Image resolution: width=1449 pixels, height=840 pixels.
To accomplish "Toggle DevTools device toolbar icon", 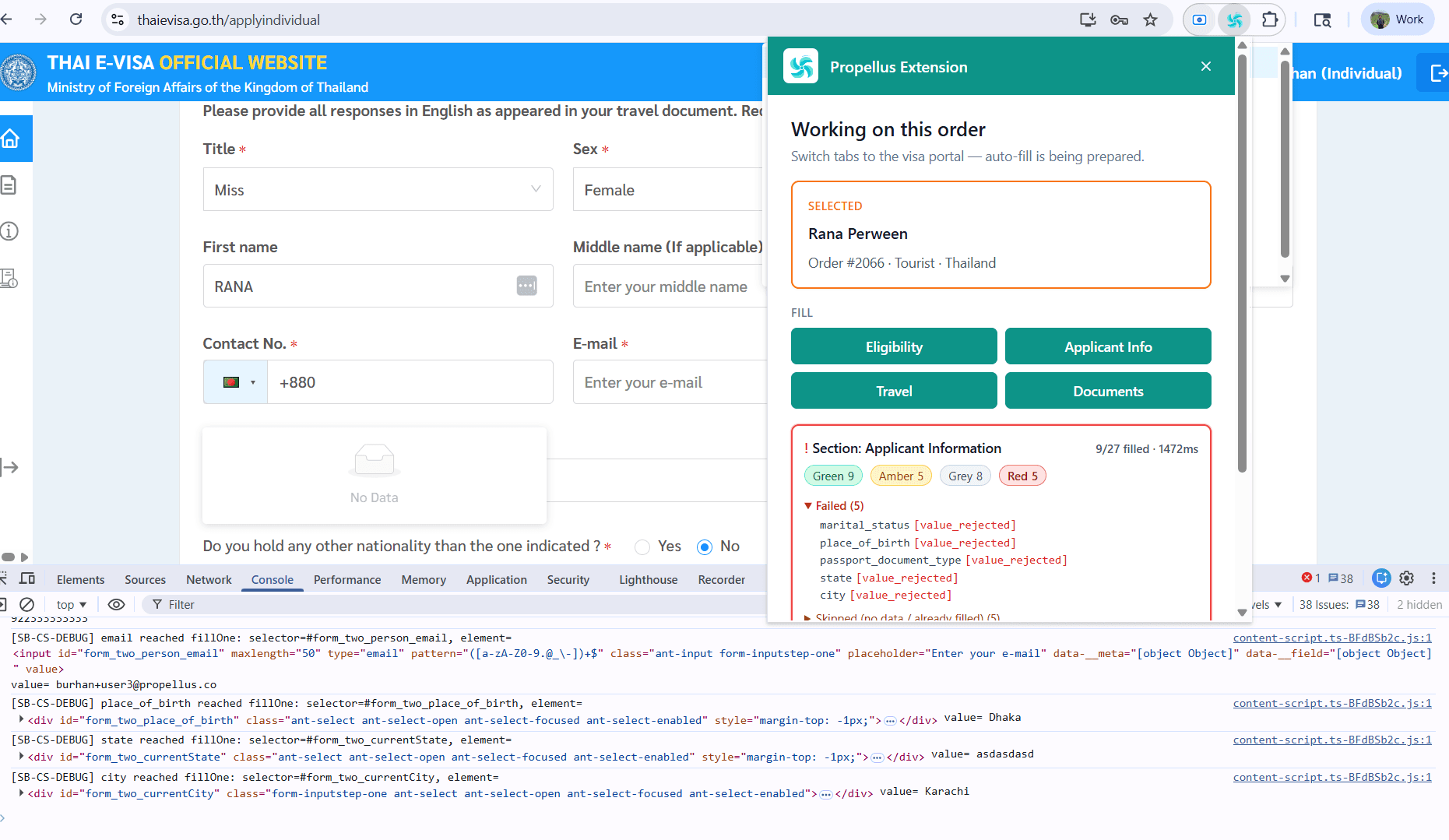I will (27, 578).
